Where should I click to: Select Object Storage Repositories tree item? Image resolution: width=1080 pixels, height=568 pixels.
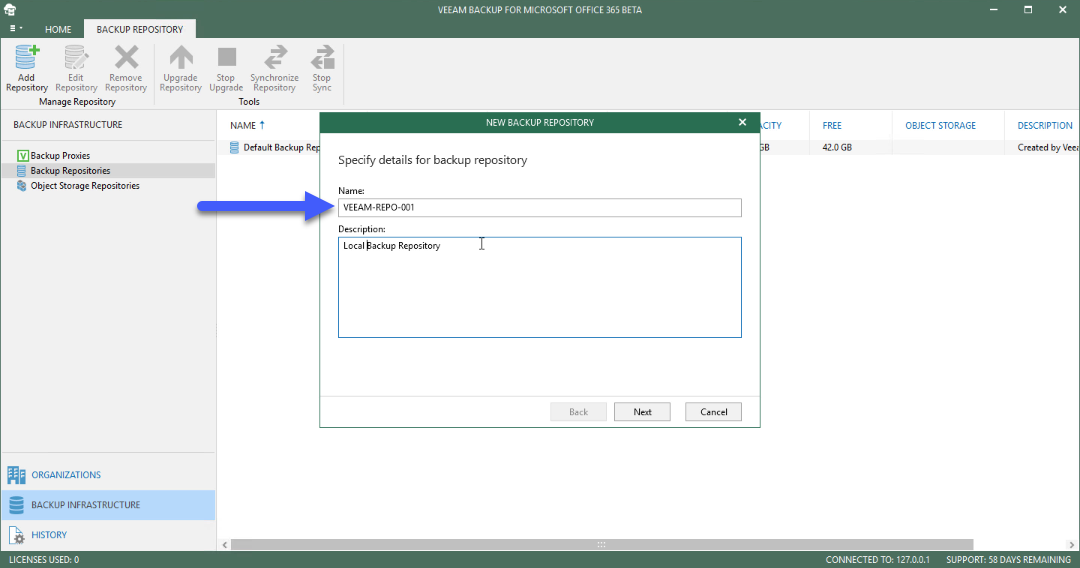pyautogui.click(x=85, y=186)
